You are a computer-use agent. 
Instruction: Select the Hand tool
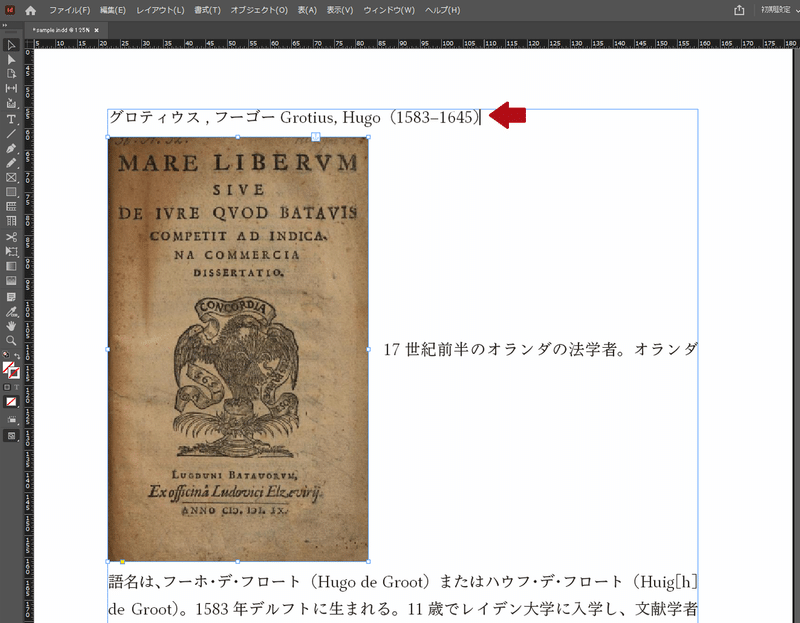(11, 326)
